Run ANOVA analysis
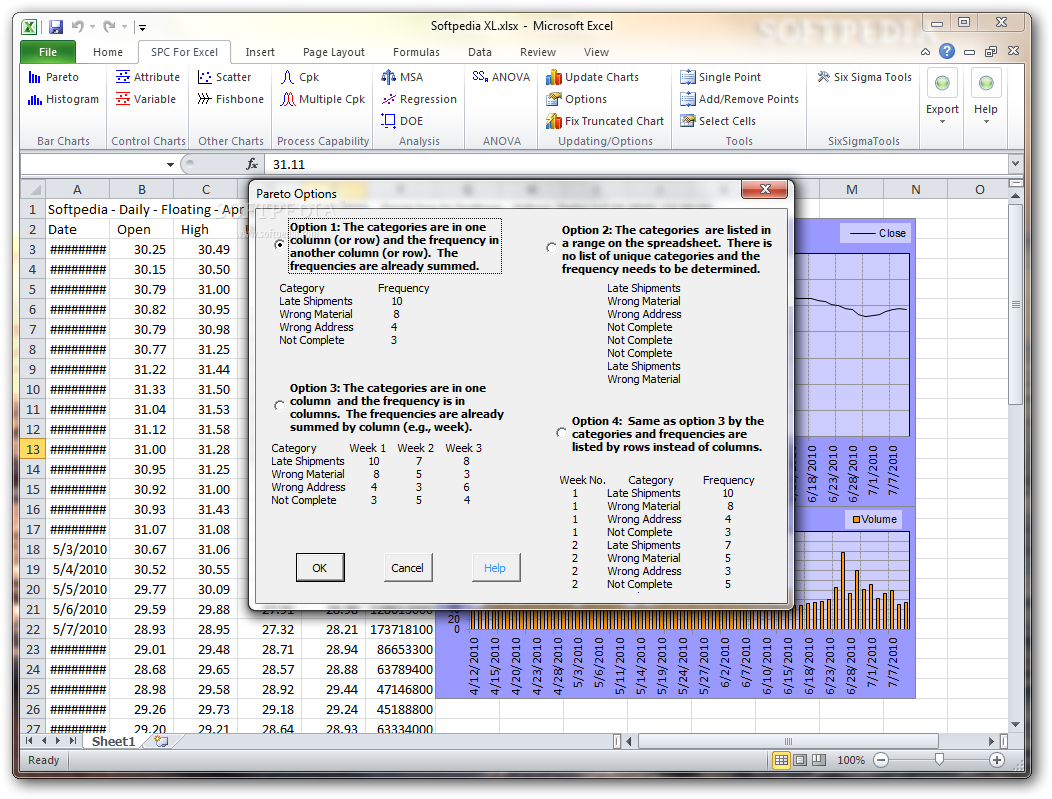The height and width of the screenshot is (799, 1052). (501, 77)
